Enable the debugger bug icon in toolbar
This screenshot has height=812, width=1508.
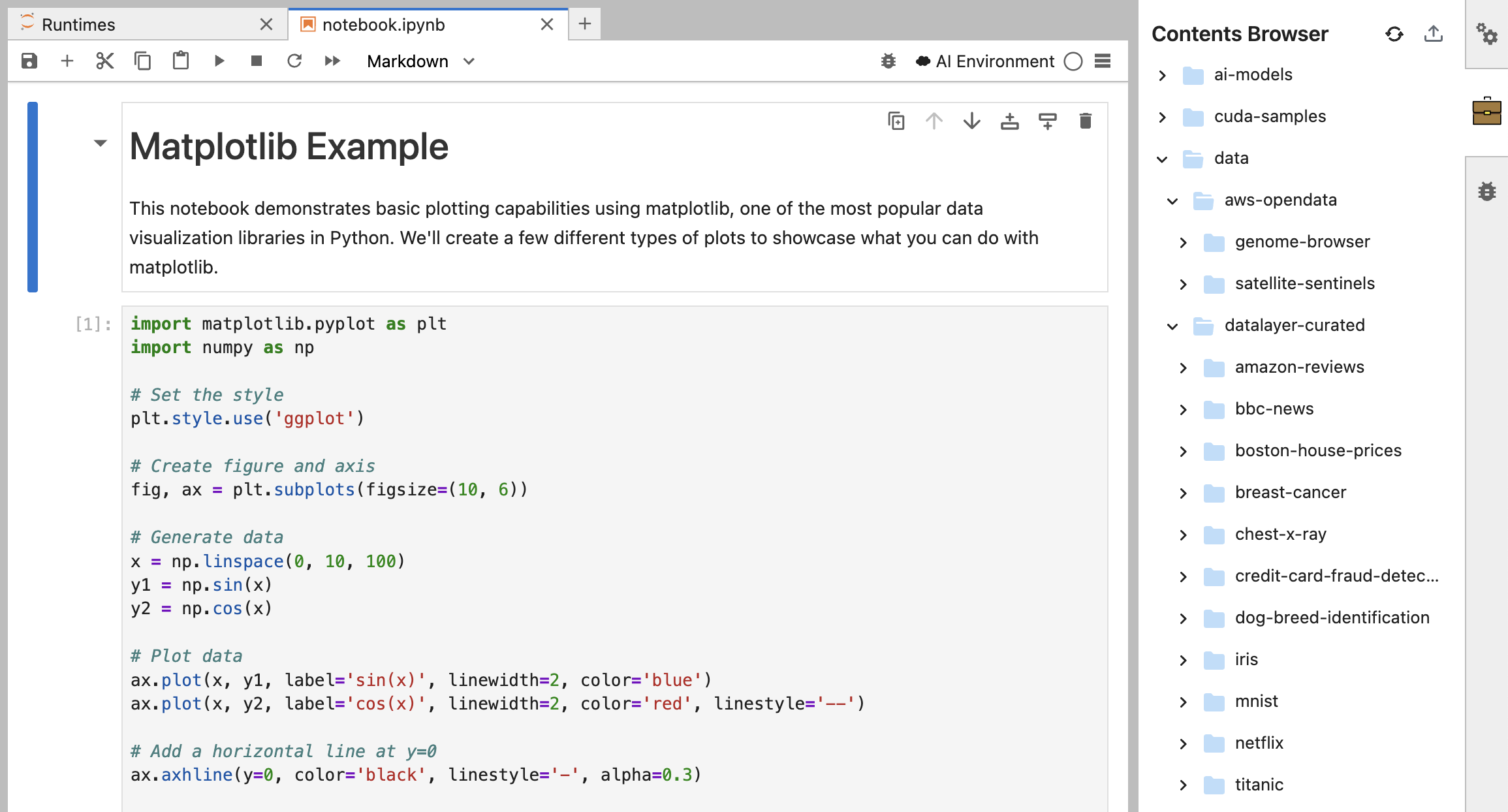tap(888, 61)
